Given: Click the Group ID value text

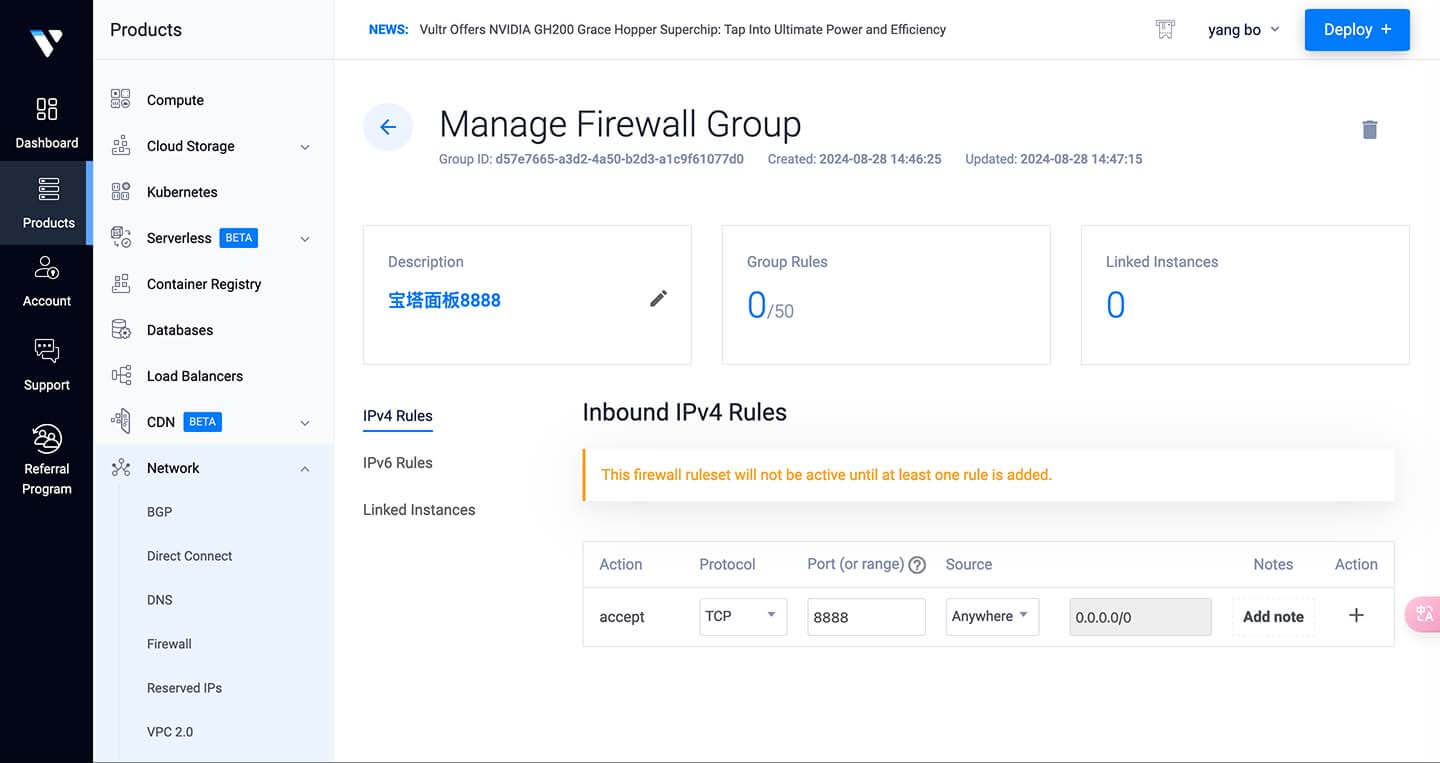Looking at the screenshot, I should tap(619, 159).
